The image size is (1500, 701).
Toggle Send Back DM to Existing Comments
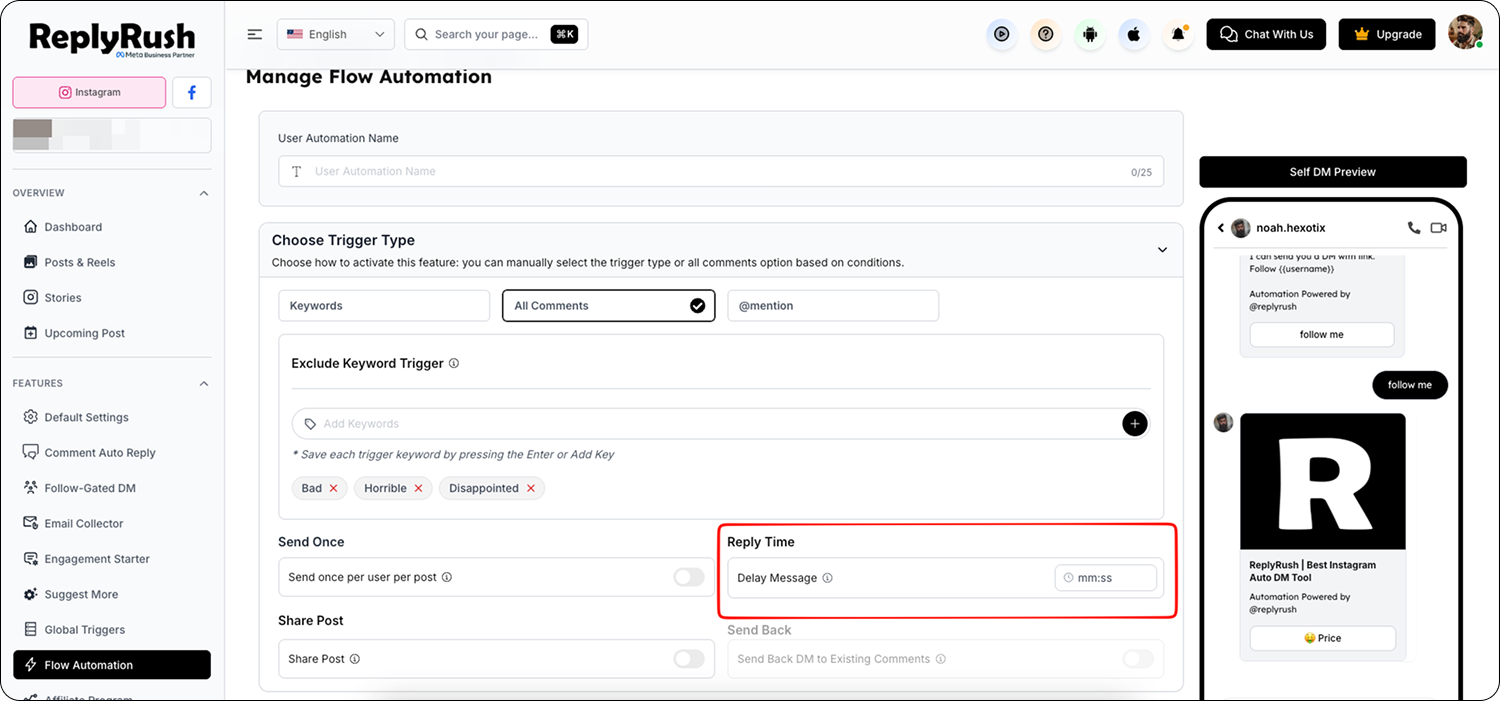1138,659
